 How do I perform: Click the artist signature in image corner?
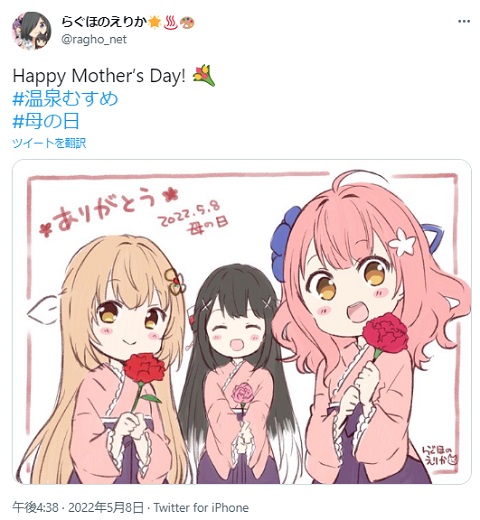coord(440,456)
